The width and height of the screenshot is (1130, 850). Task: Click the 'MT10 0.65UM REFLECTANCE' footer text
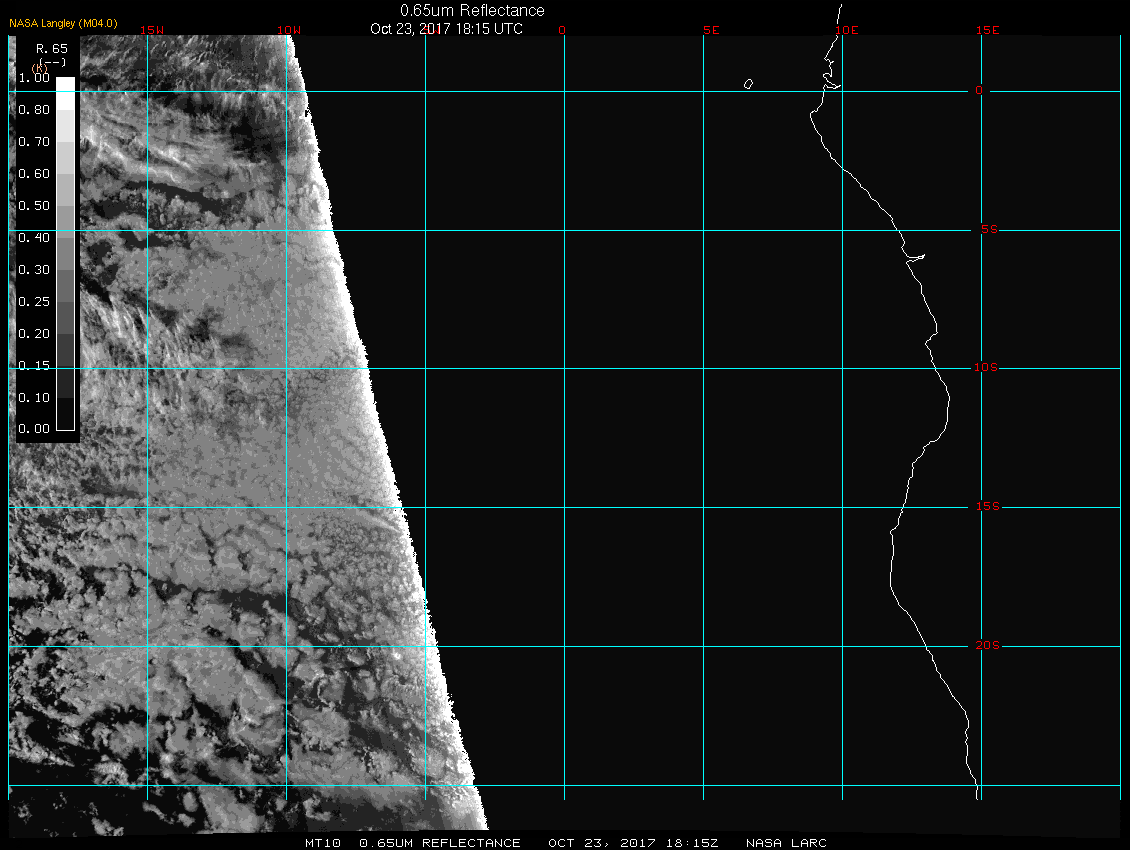[412, 843]
